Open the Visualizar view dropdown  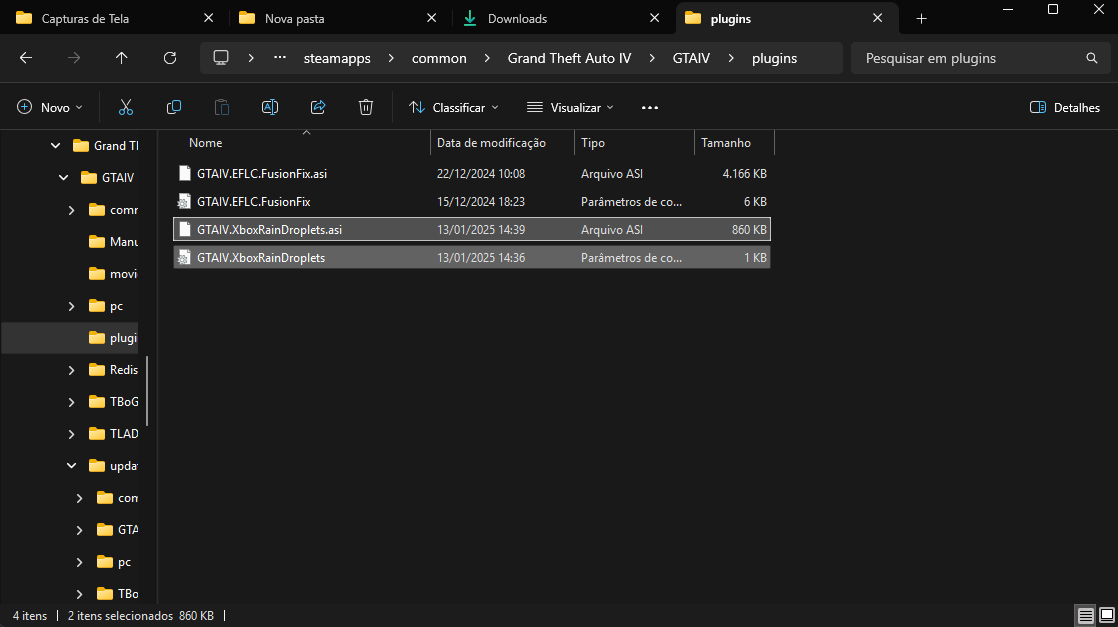point(570,108)
